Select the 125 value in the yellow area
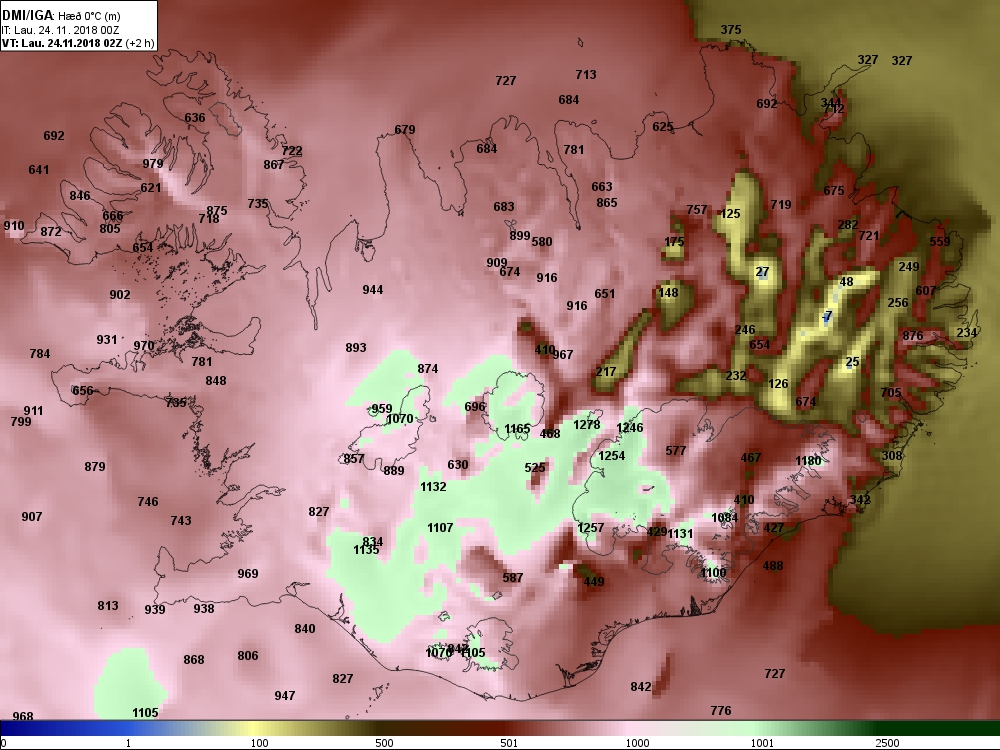 click(730, 214)
